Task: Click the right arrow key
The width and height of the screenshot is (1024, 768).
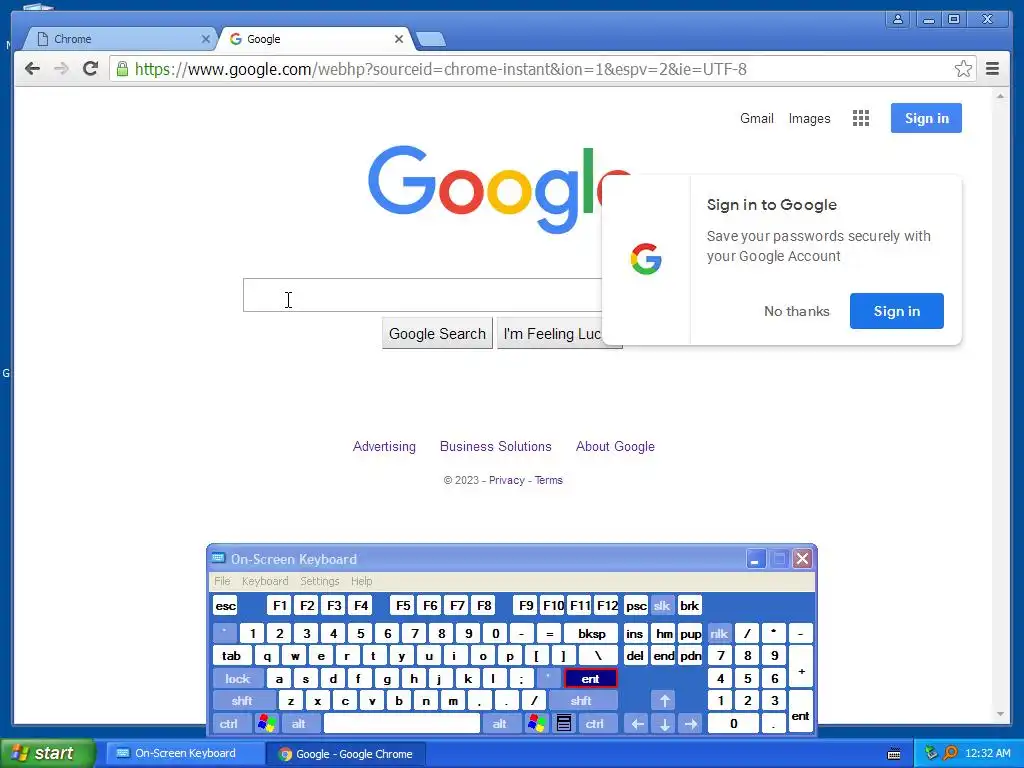Action: coord(691,724)
